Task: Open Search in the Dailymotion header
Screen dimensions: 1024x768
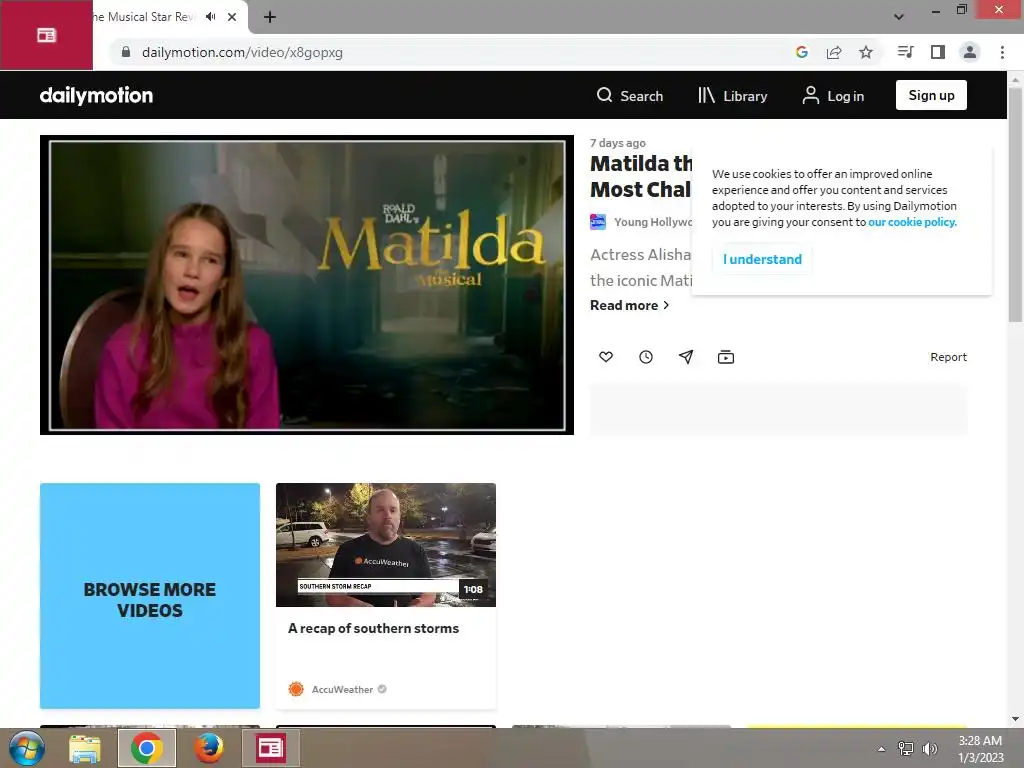Action: (630, 95)
